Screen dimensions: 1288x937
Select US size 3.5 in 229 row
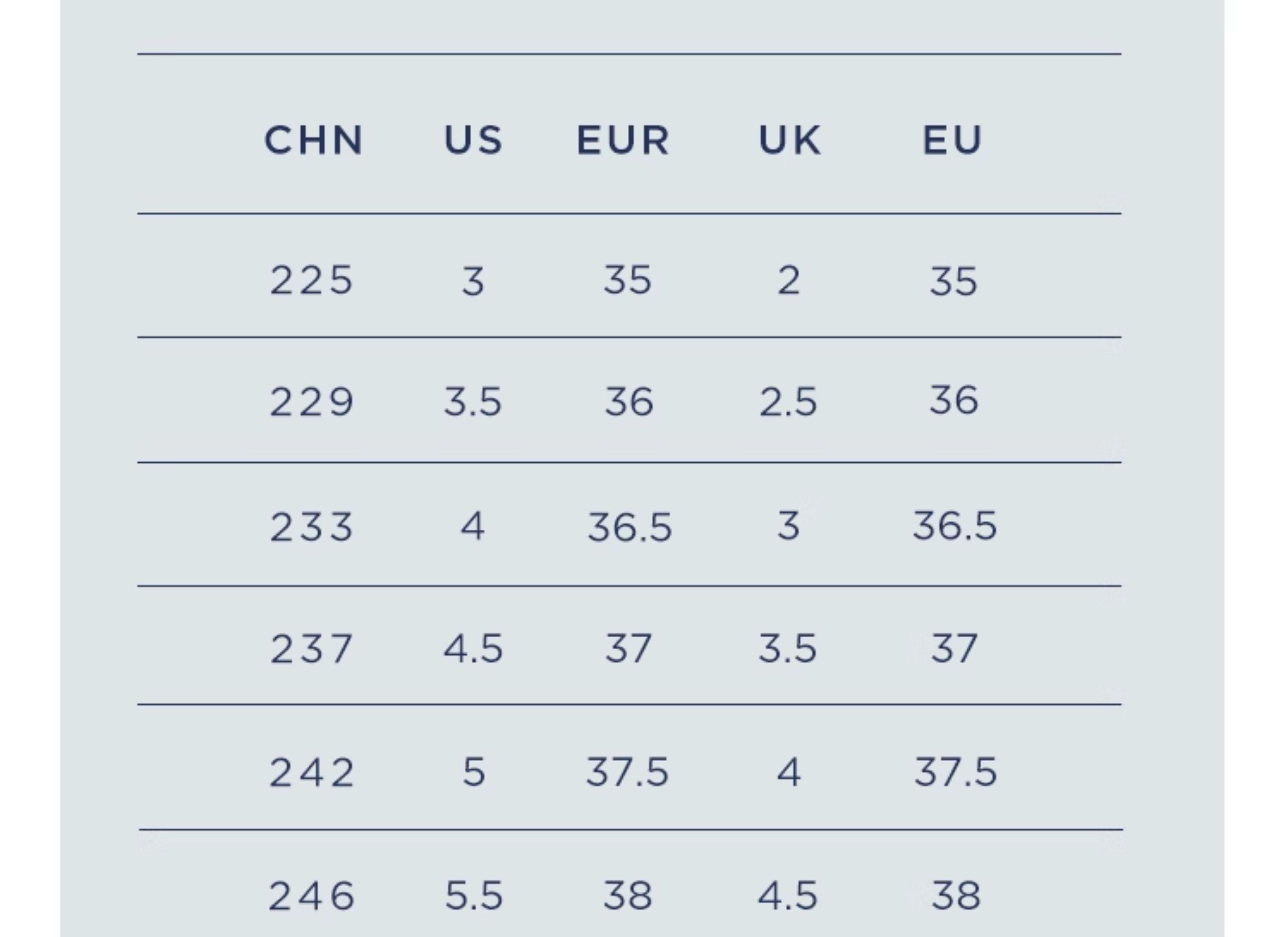tap(473, 402)
